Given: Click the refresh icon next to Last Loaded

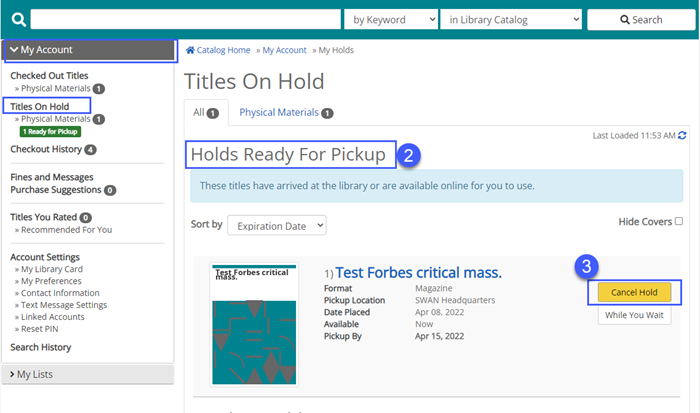Looking at the screenshot, I should coord(682,135).
